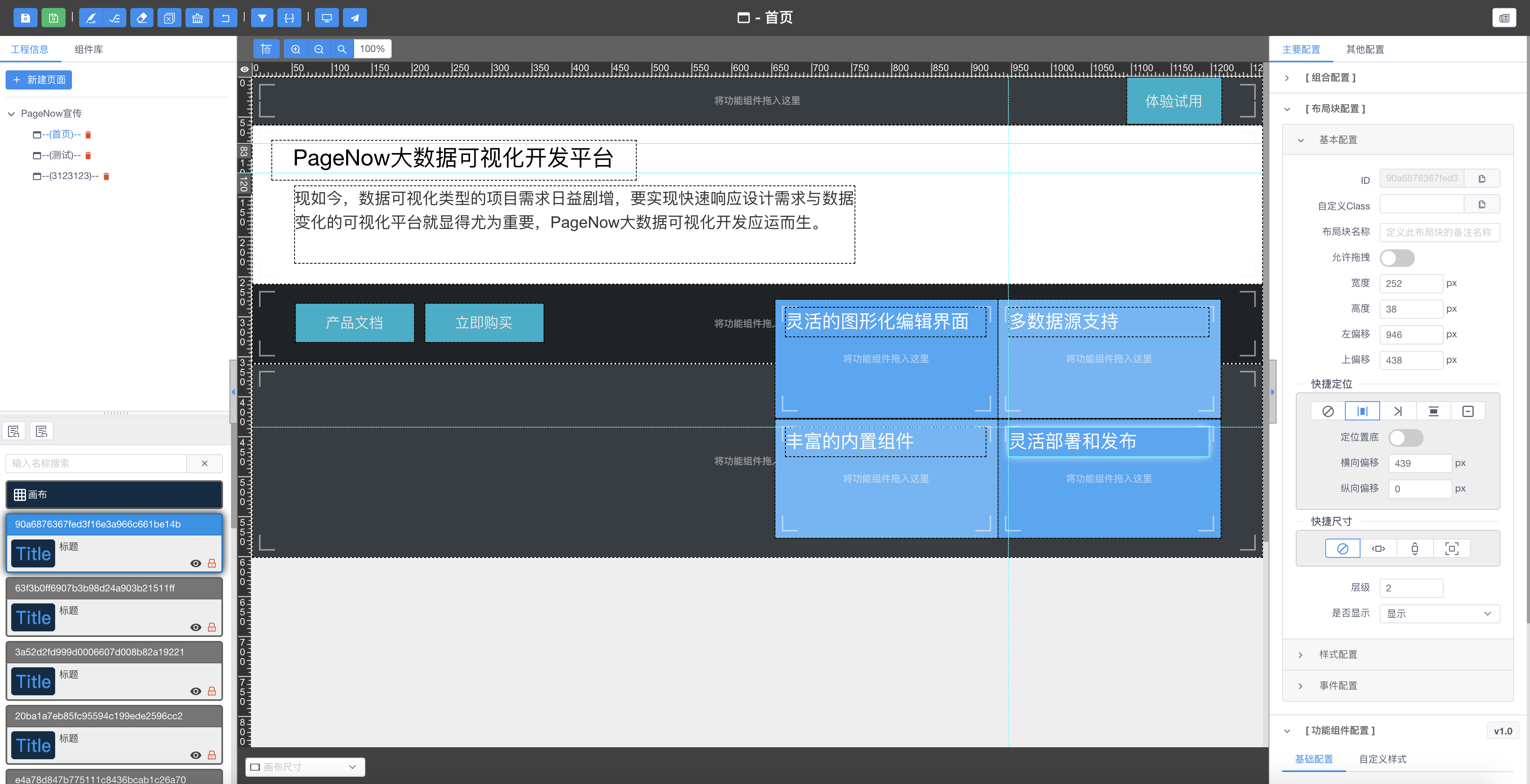This screenshot has height=784, width=1530.
Task: Toggle the 允许拖拽 switch
Action: 1397,258
